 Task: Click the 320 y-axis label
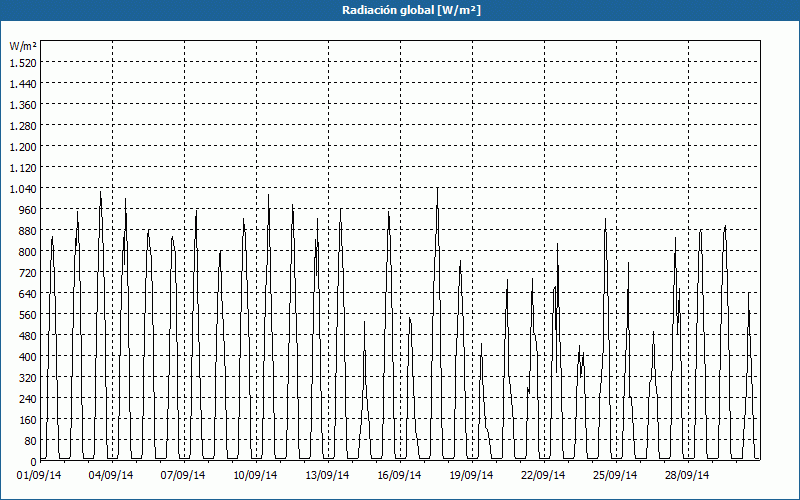pos(28,378)
